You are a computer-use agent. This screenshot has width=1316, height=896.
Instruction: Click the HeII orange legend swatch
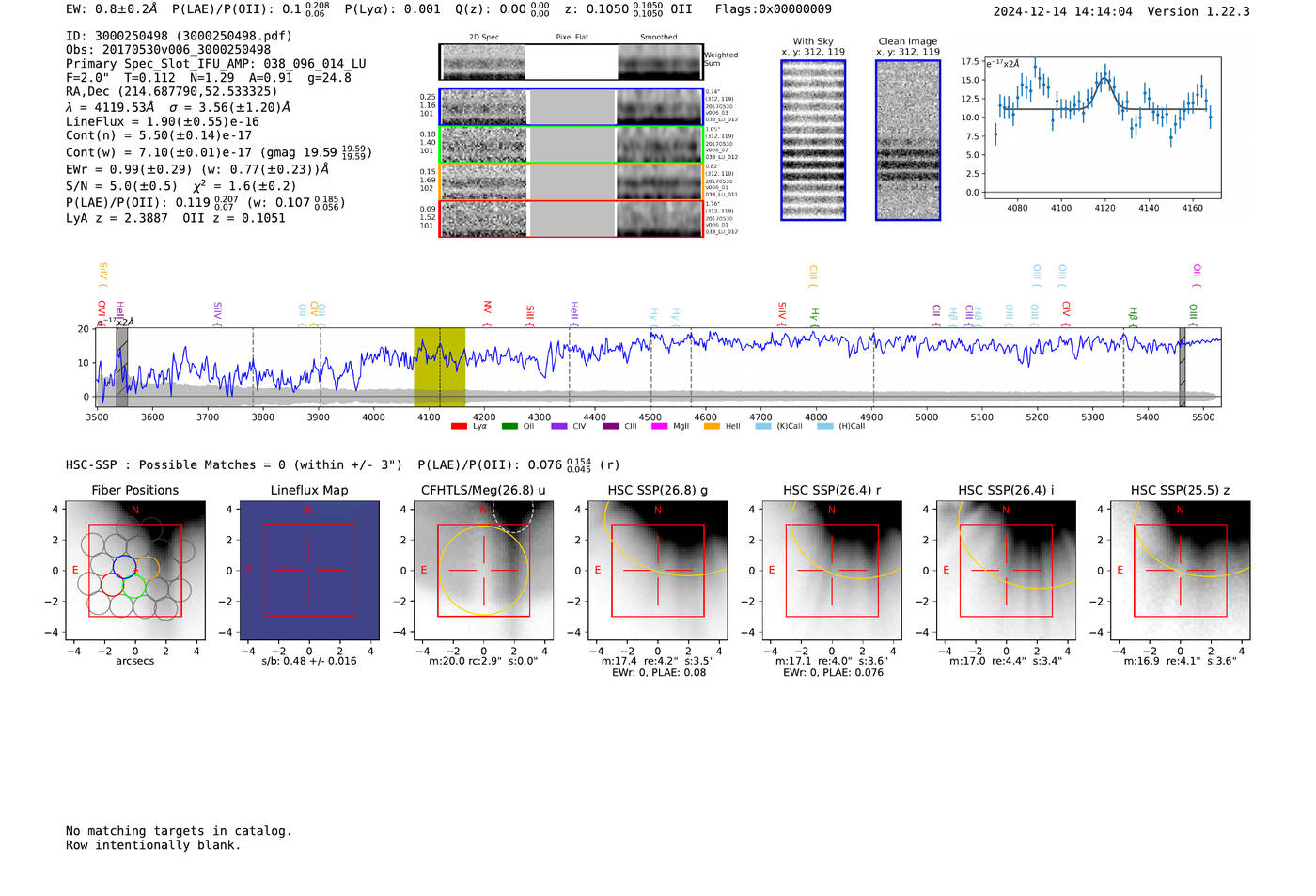click(x=712, y=426)
